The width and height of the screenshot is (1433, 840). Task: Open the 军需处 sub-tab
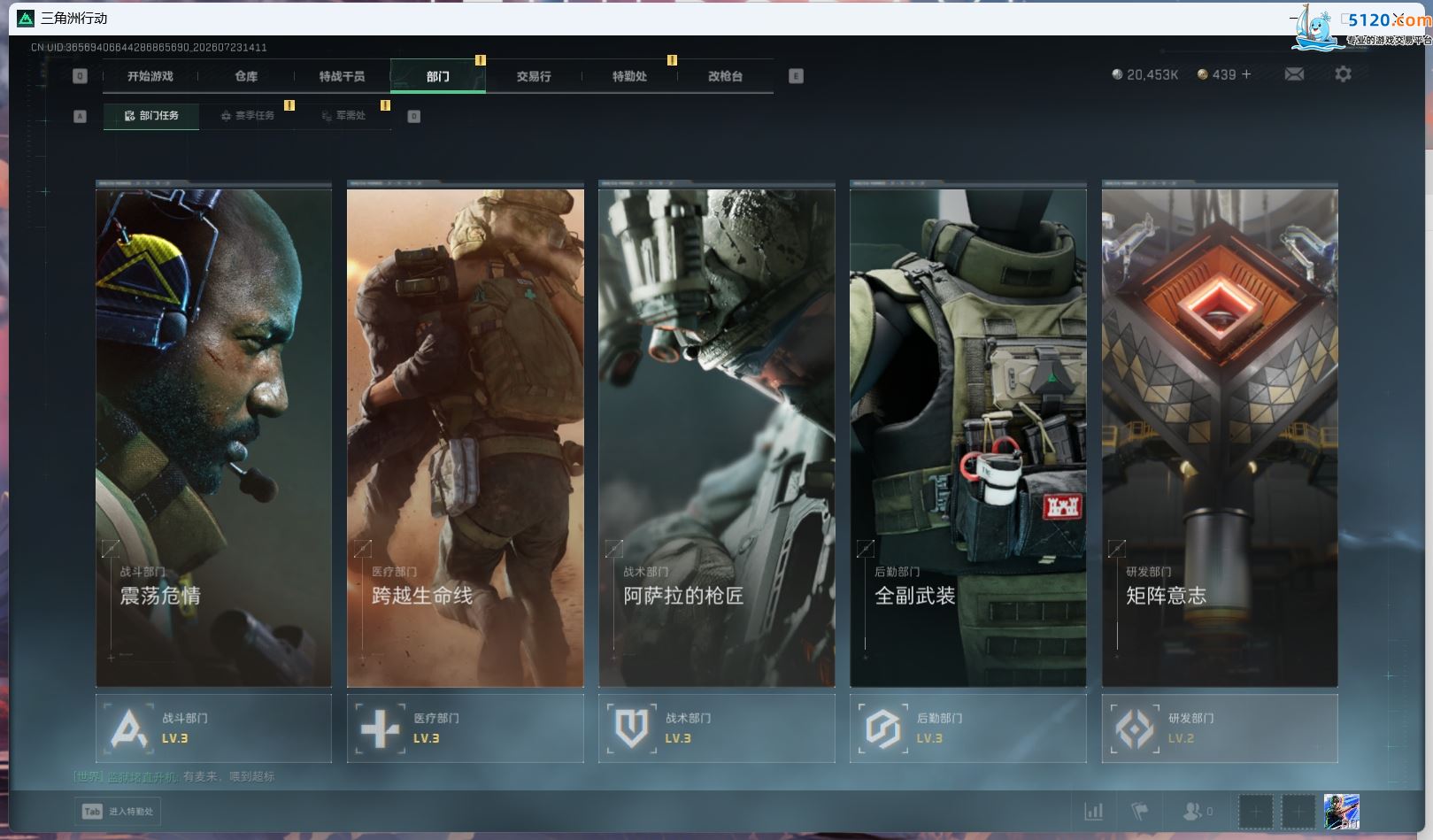point(343,116)
